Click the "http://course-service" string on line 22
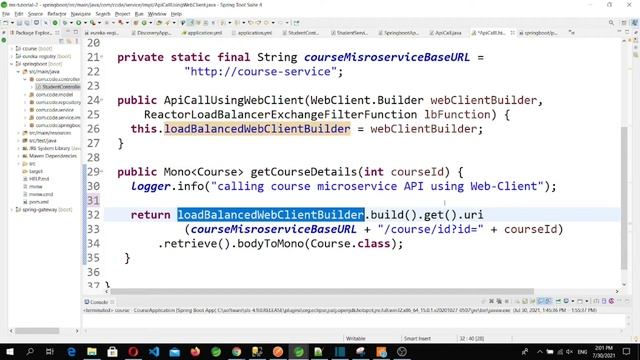 (260, 72)
